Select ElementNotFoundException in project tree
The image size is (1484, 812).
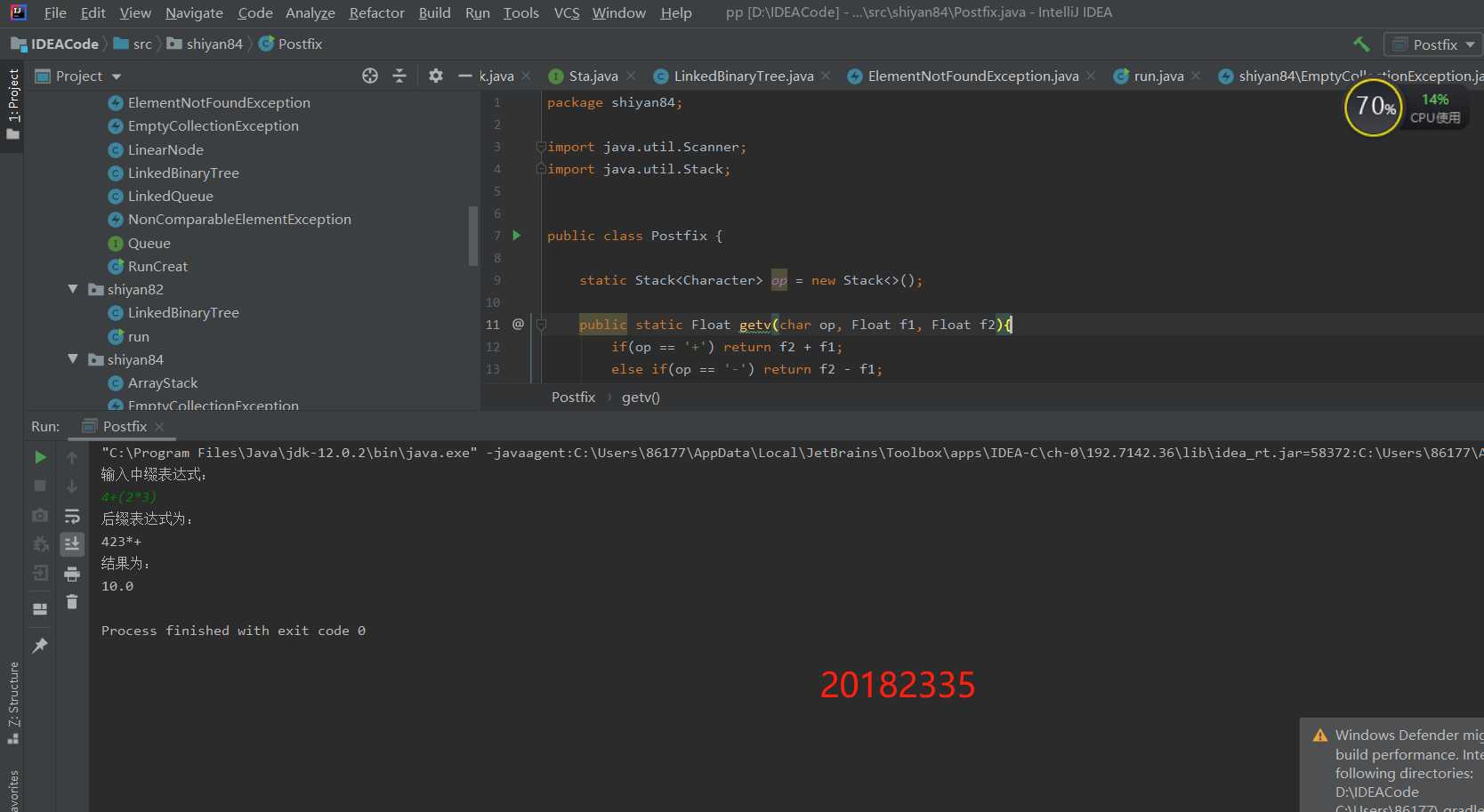(x=218, y=102)
